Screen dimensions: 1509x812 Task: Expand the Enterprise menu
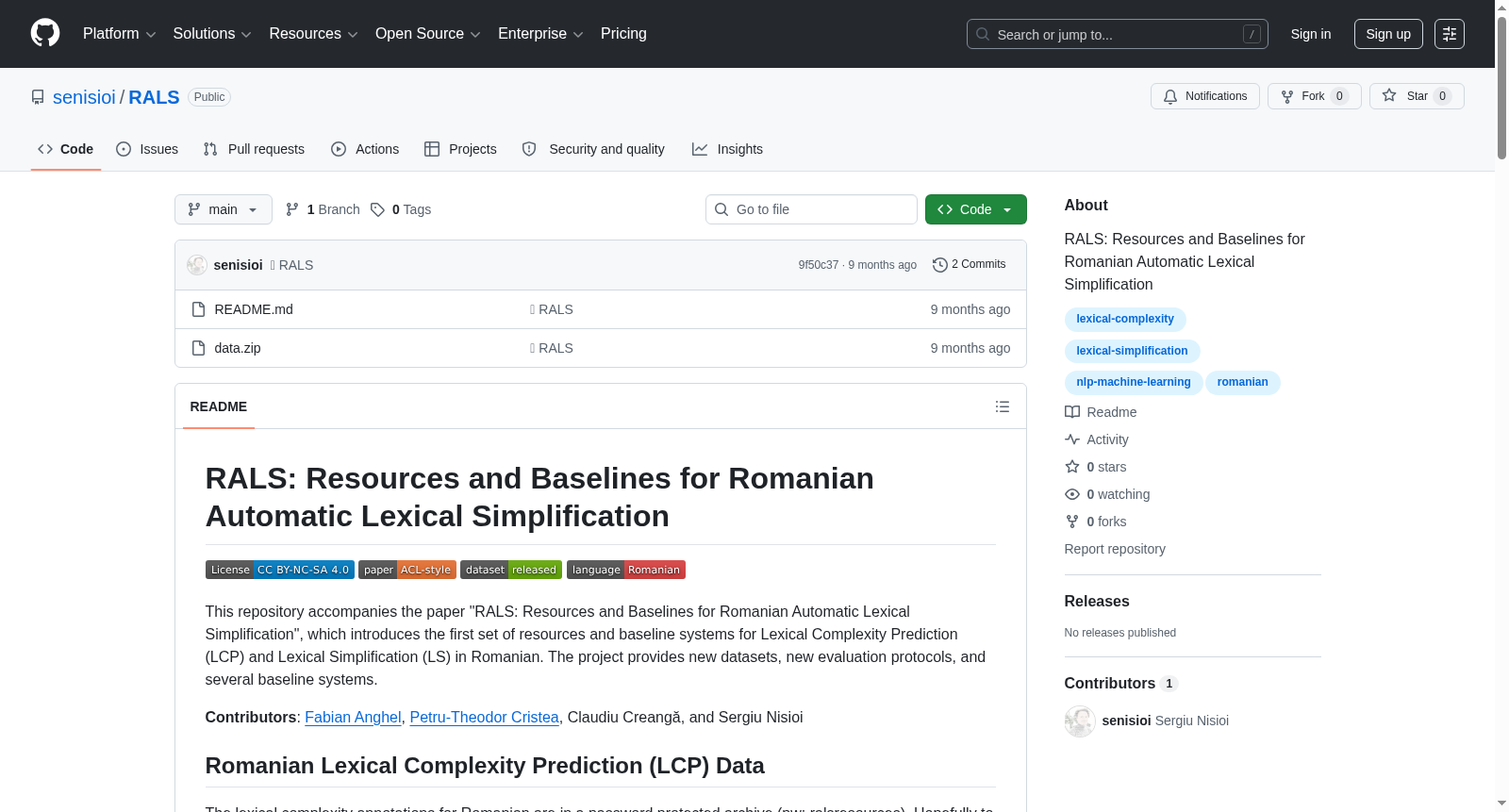tap(540, 34)
